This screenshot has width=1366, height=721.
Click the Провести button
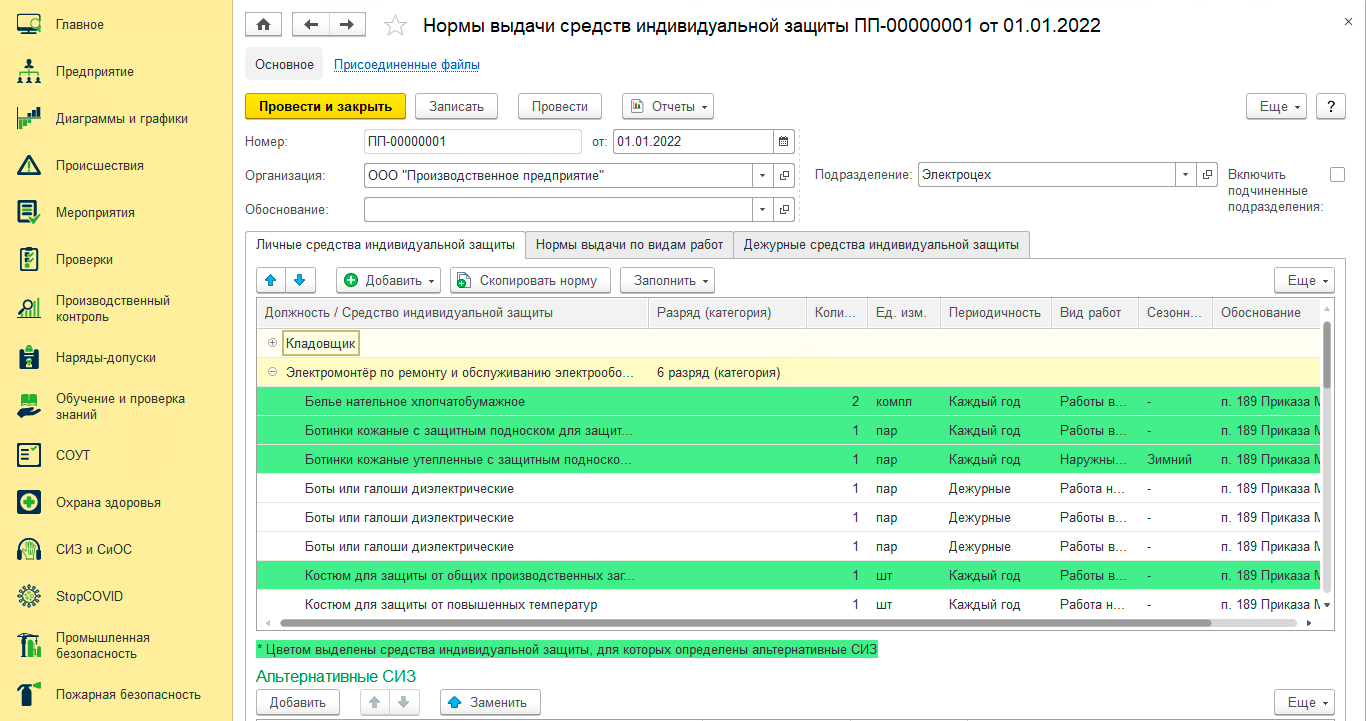click(x=560, y=106)
